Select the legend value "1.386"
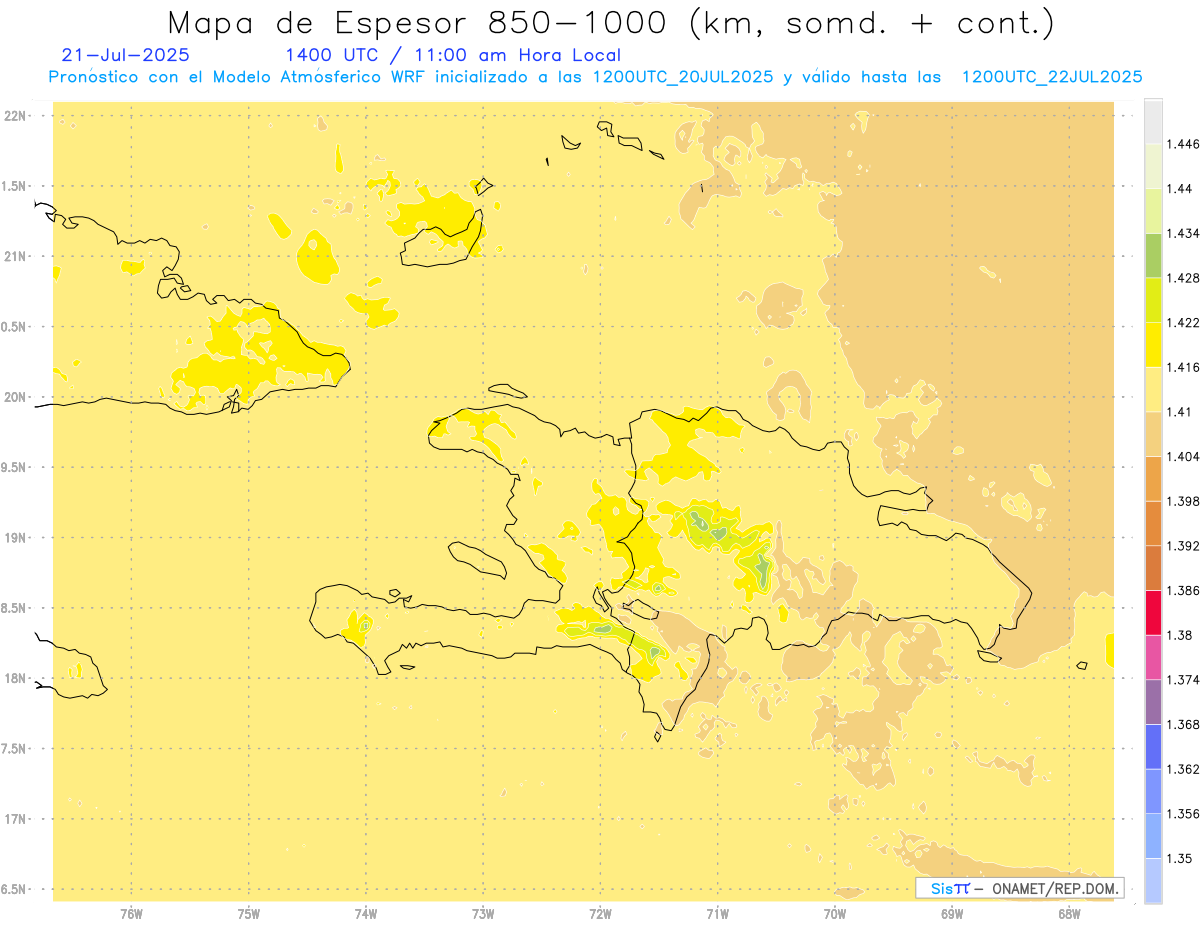This screenshot has width=1200, height=927. tap(1184, 590)
